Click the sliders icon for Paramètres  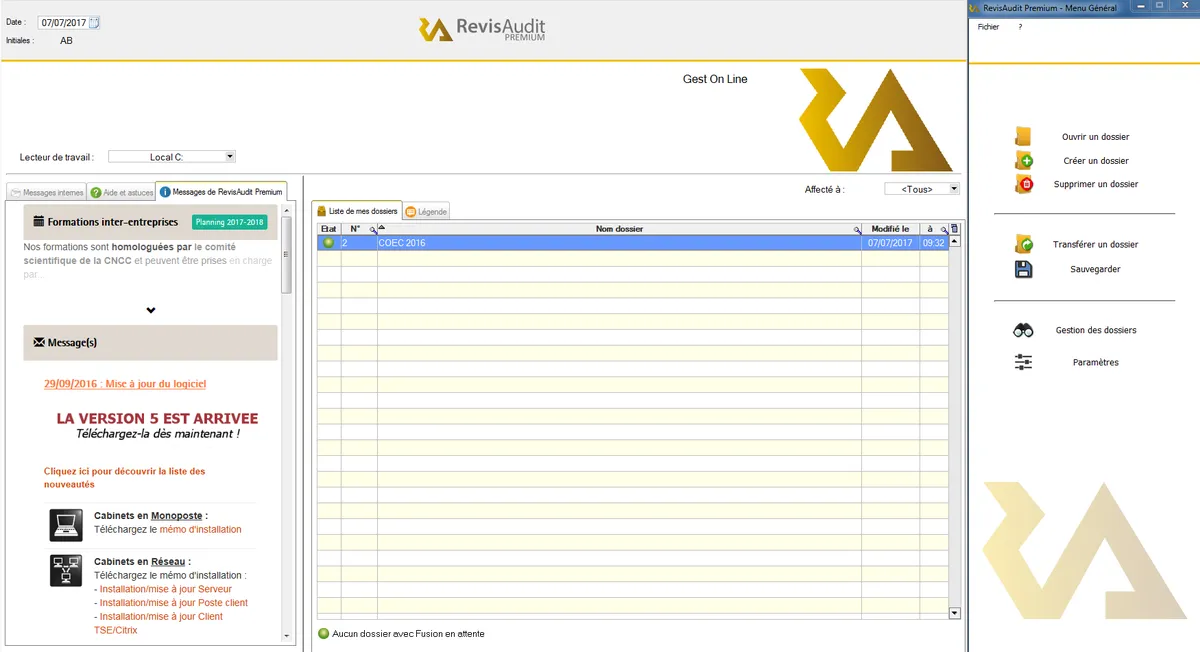(1023, 362)
